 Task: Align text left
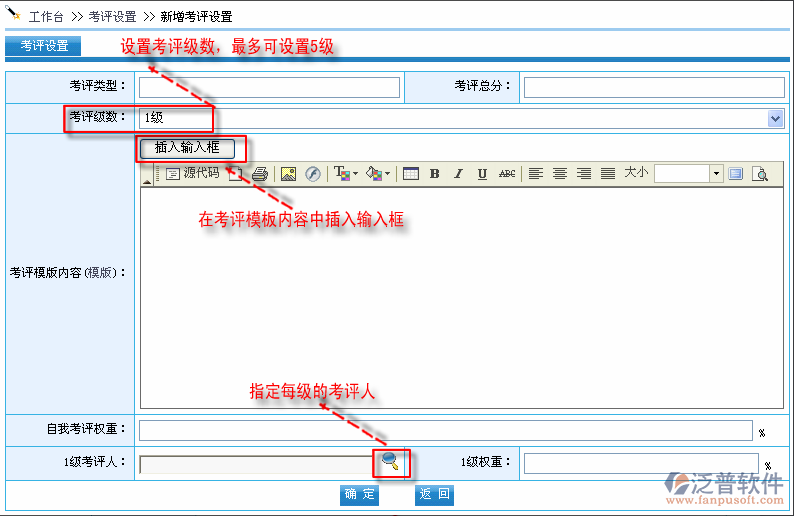pyautogui.click(x=536, y=174)
